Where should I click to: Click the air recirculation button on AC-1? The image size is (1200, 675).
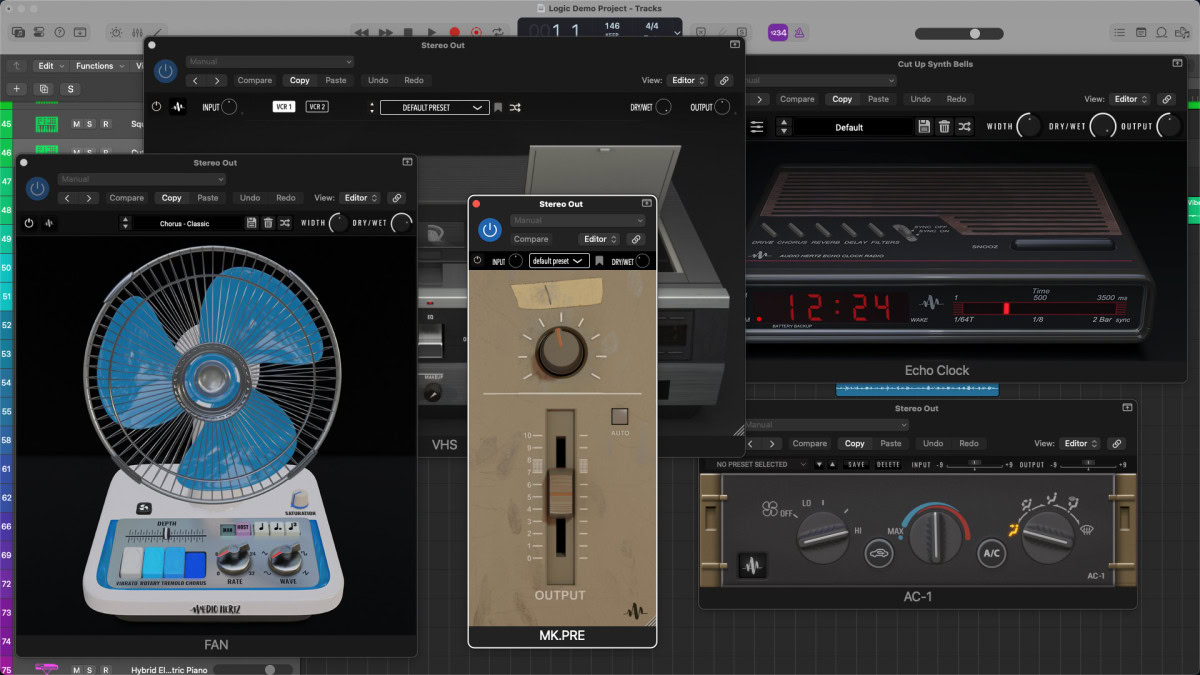[x=879, y=553]
